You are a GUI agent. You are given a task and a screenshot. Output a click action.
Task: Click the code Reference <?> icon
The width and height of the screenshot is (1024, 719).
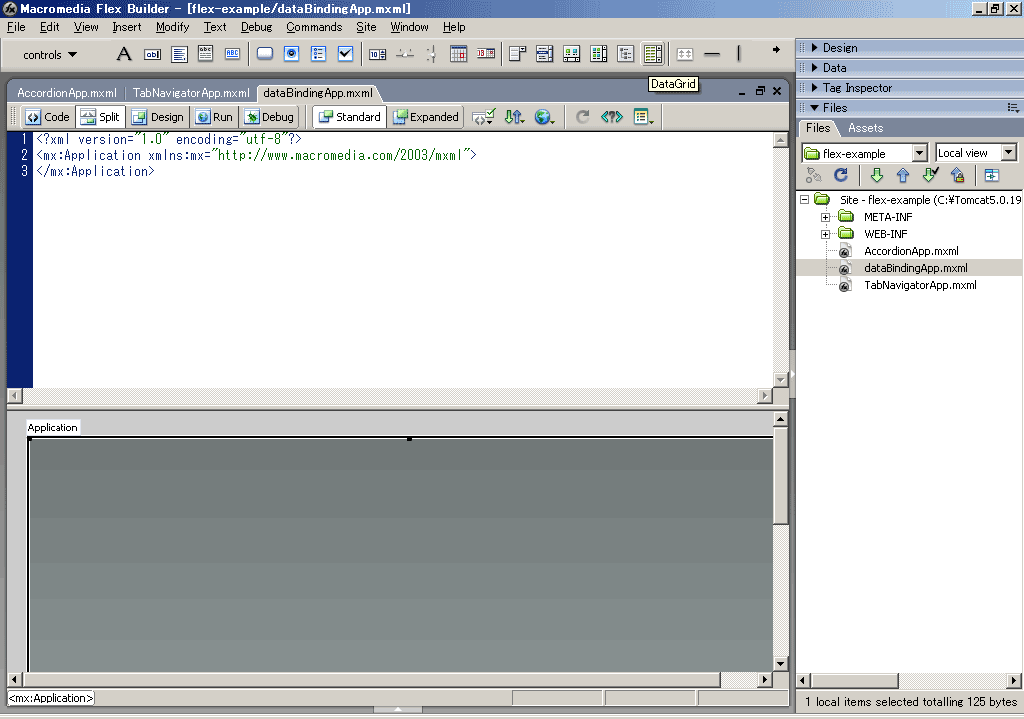(x=612, y=117)
